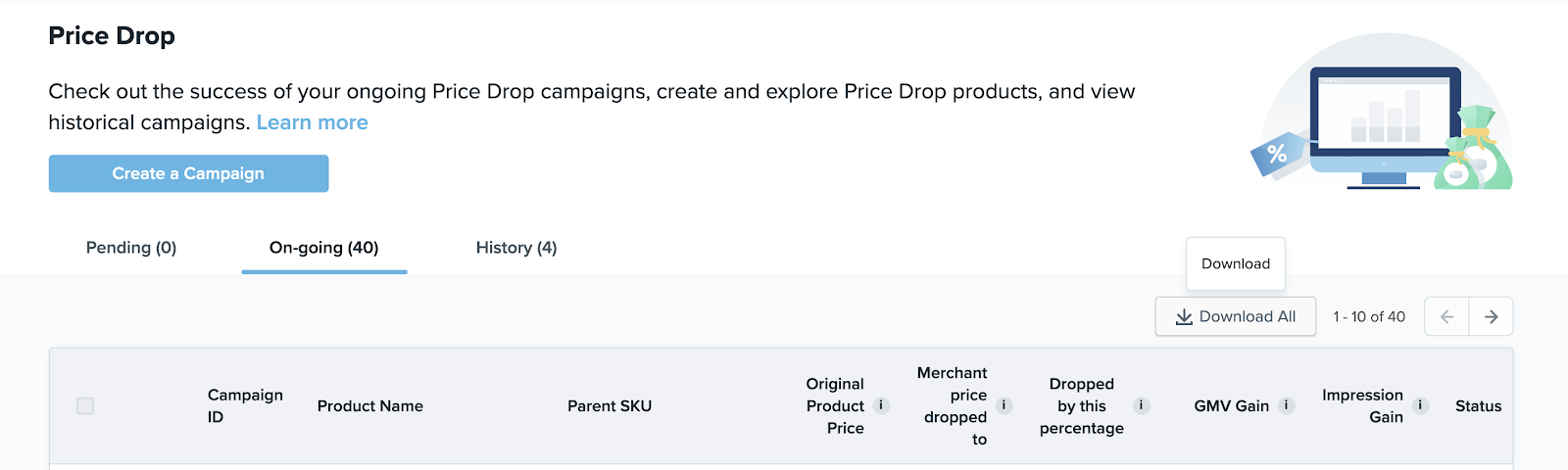This screenshot has width=1568, height=470.
Task: Open the Learn more link
Action: 313,122
